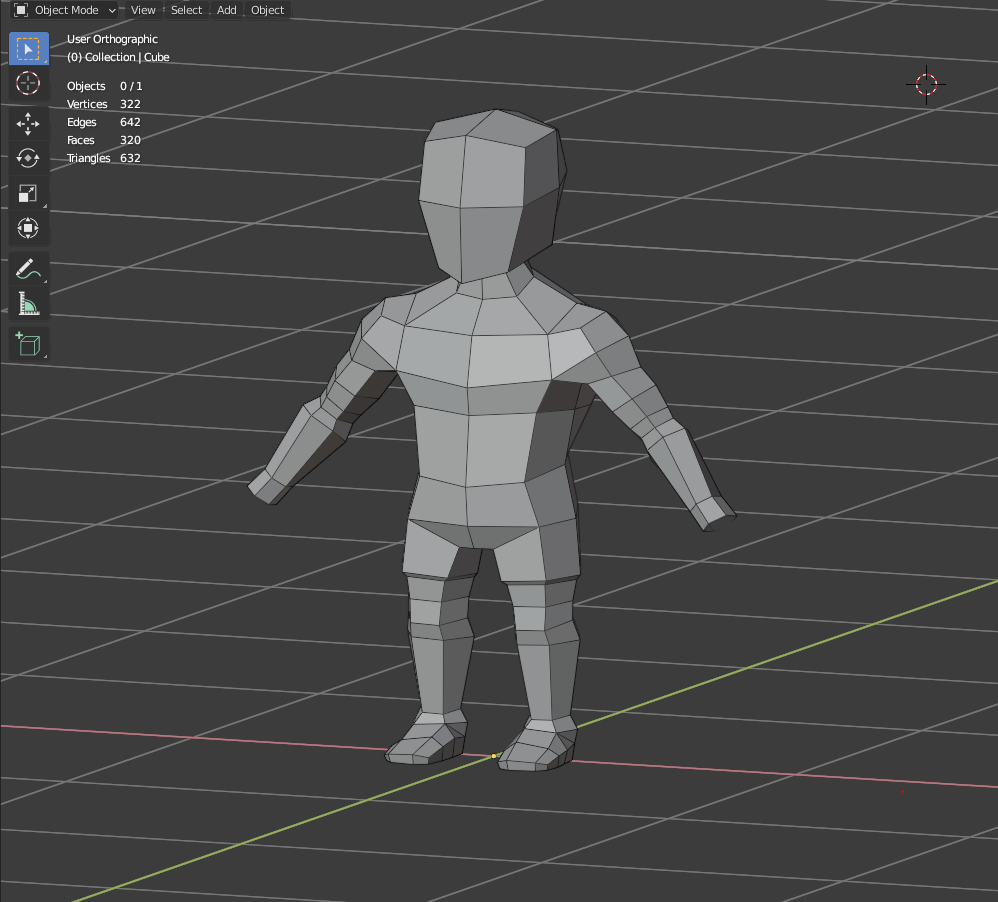Activate the Measure ruler tool

(28, 303)
